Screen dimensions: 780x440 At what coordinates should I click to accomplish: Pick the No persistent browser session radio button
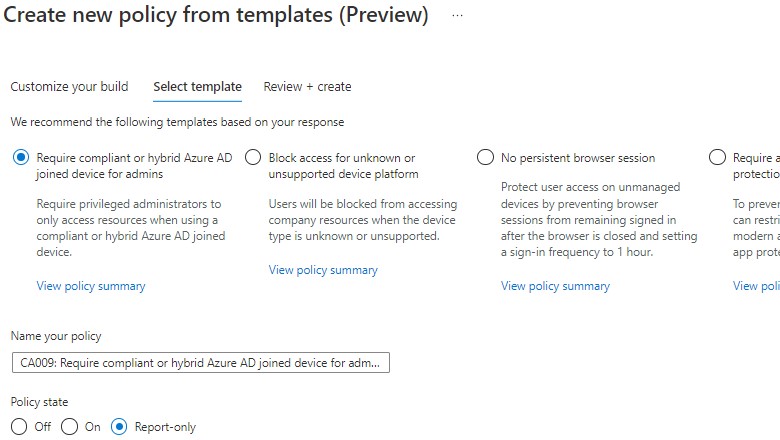pos(485,158)
